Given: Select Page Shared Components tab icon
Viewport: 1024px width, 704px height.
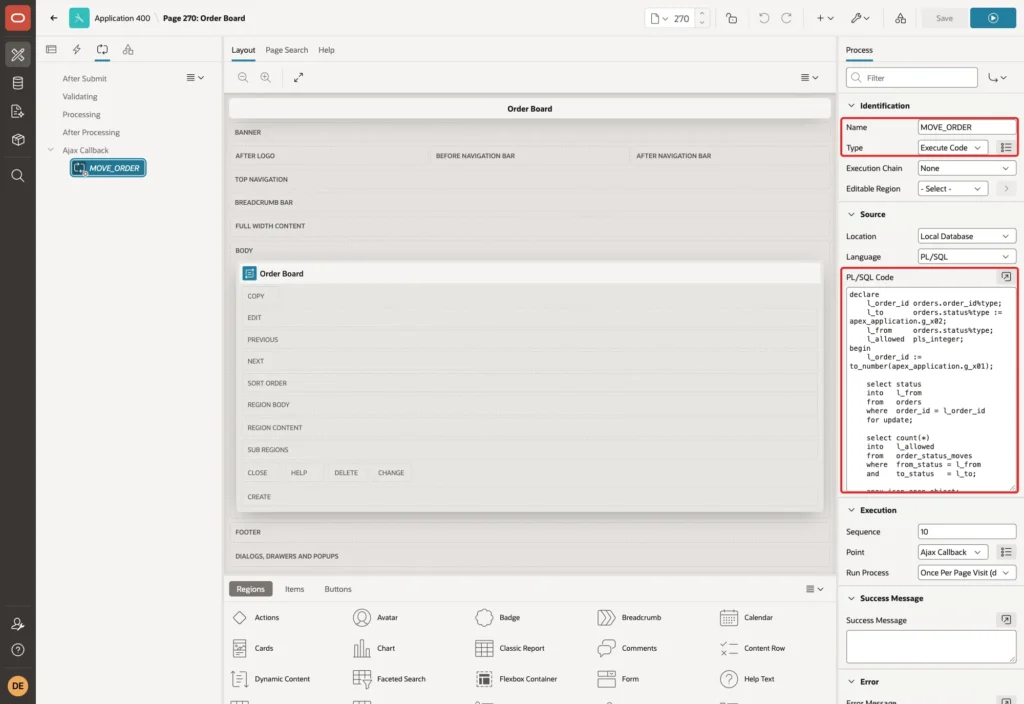Looking at the screenshot, I should click(x=128, y=50).
